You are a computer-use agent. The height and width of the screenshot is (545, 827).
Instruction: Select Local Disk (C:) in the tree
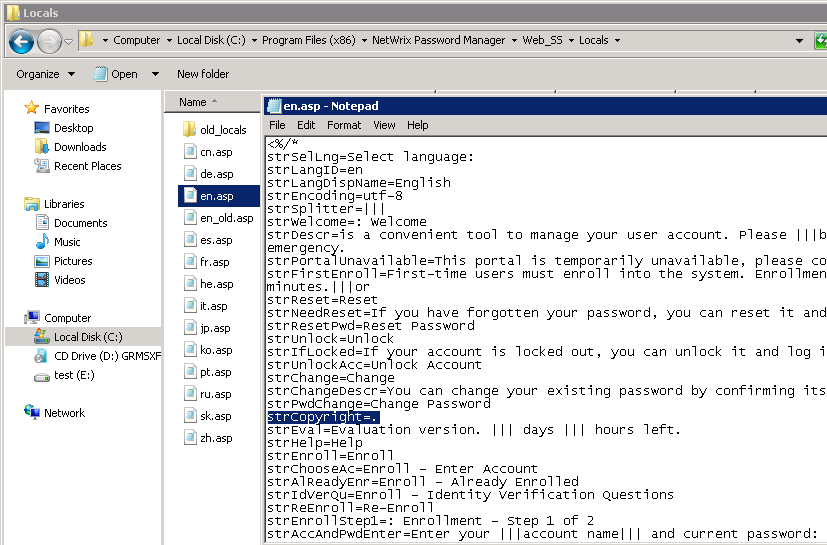pos(88,337)
